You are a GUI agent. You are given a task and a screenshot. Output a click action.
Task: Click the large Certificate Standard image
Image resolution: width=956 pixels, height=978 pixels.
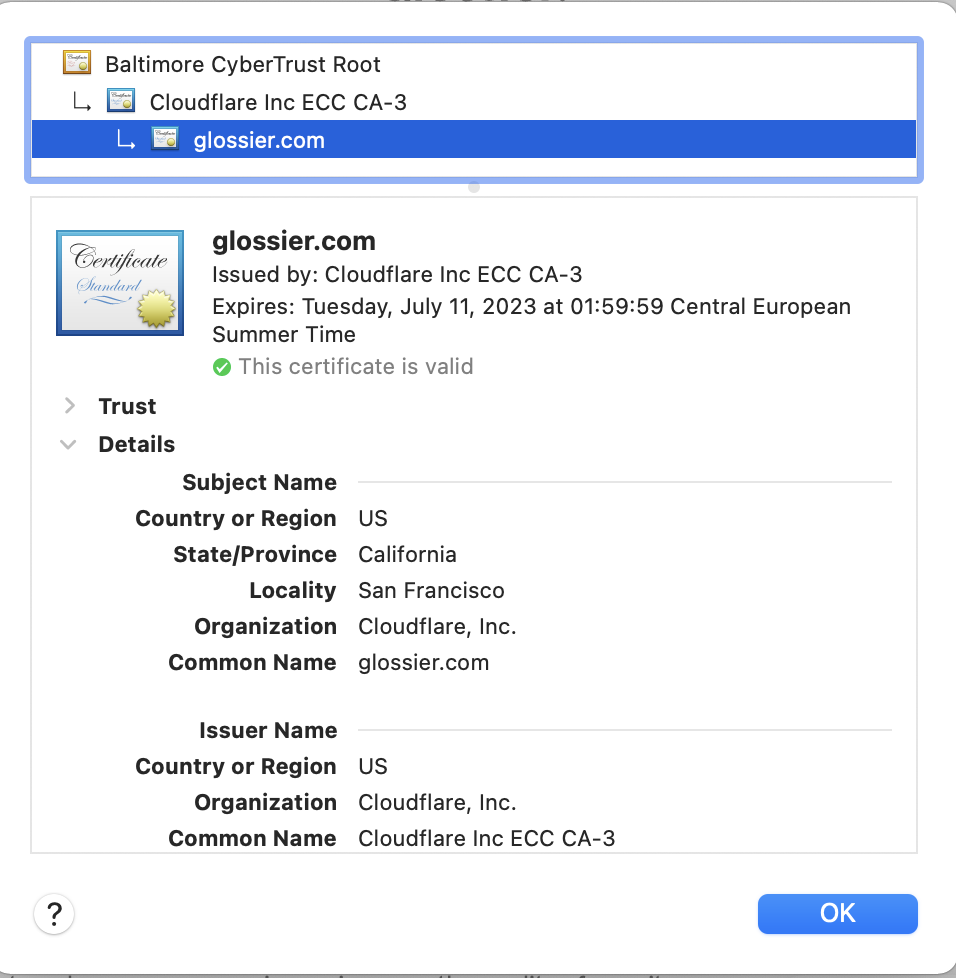[120, 283]
